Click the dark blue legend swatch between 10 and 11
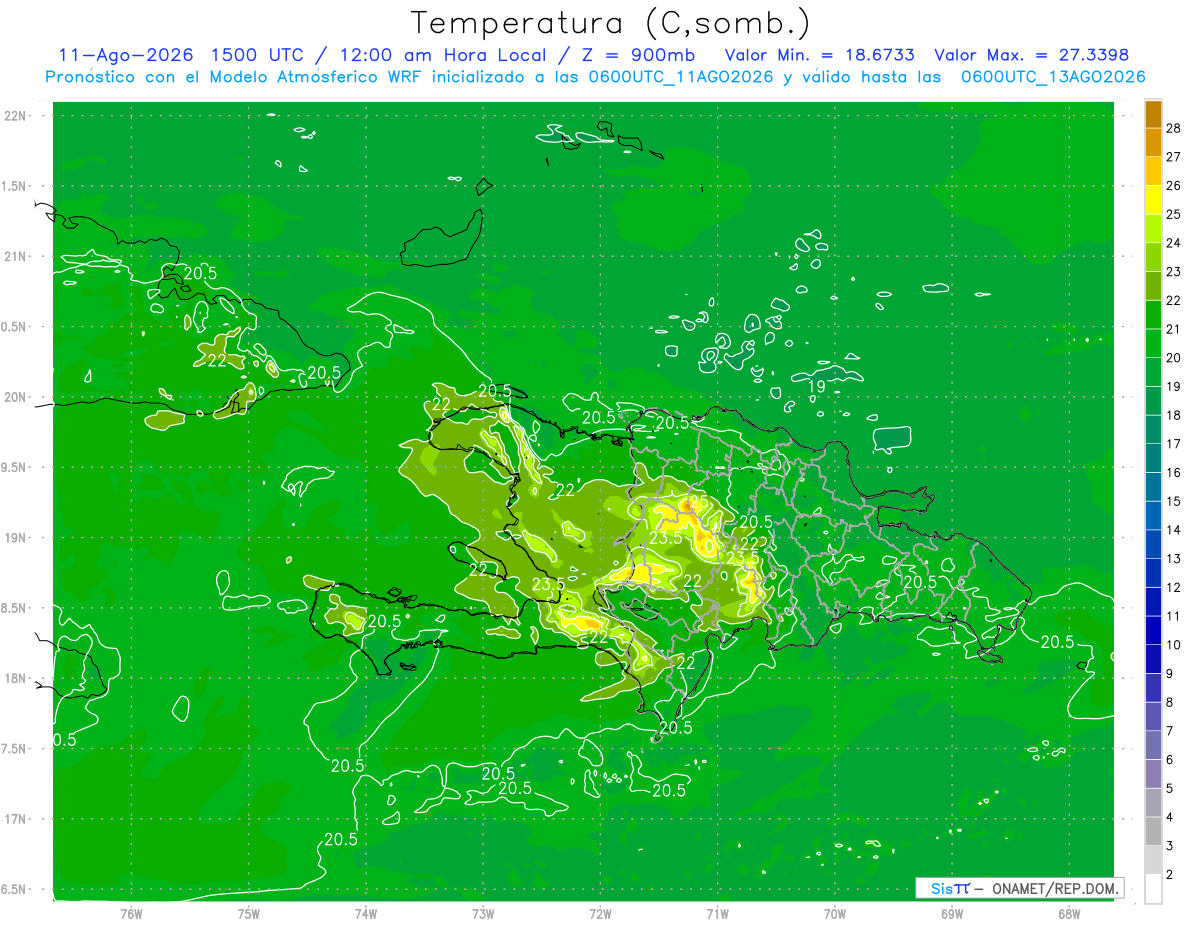The height and width of the screenshot is (927, 1200). (x=1153, y=630)
